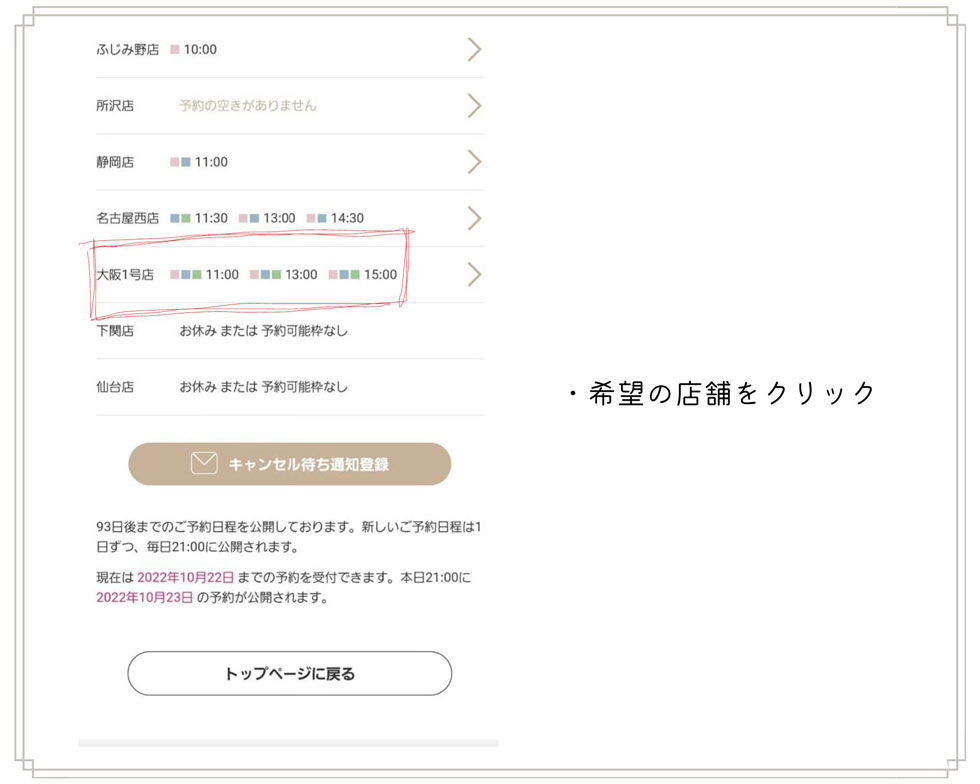Click the chevron beside 静岡店
This screenshot has width=980, height=784.
pyautogui.click(x=474, y=162)
